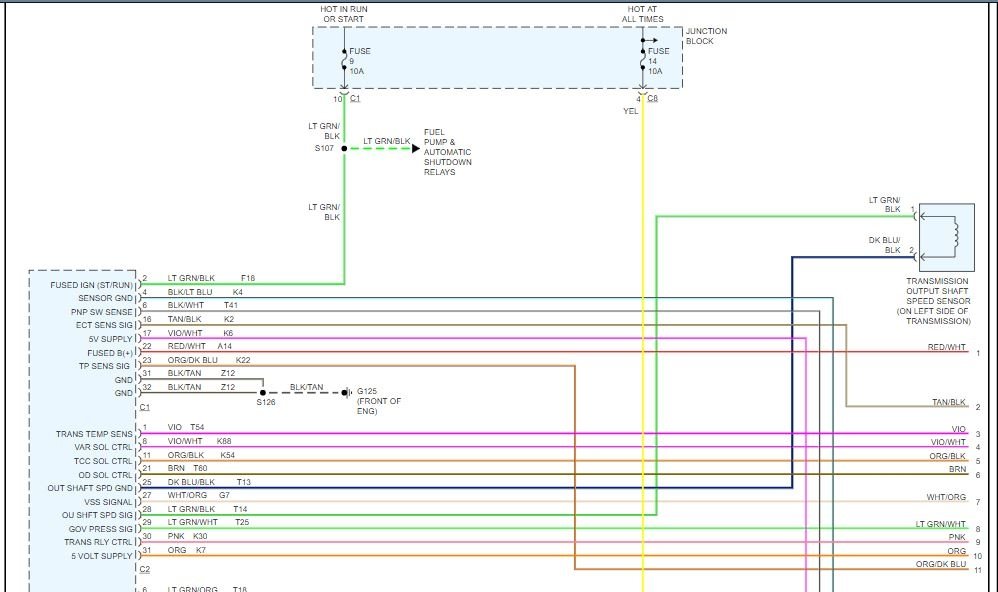Click the Fuse 9 10A symbol
998x592 pixels.
(345, 60)
